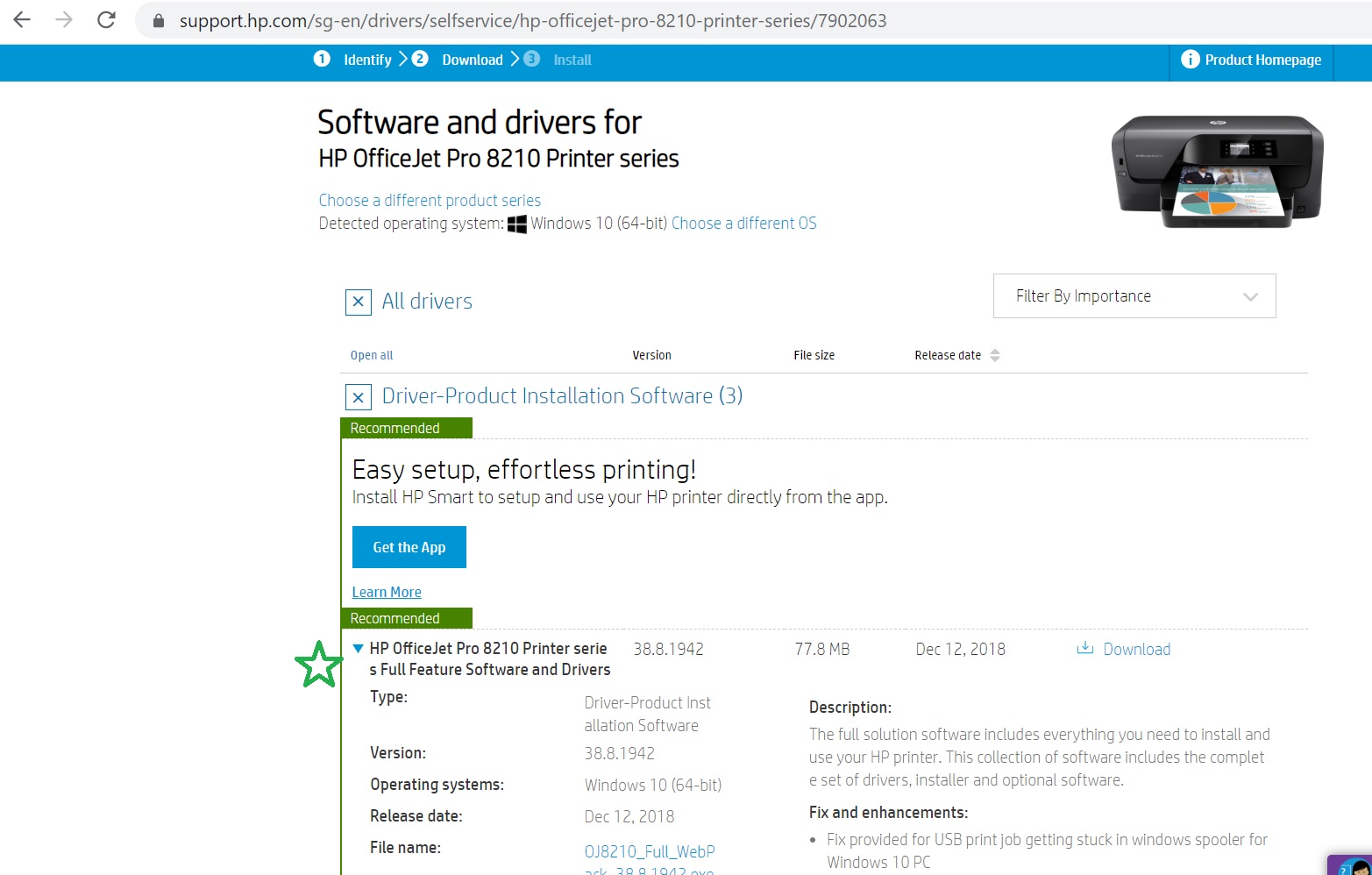Open the Learn More link
1372x875 pixels.
(x=387, y=592)
